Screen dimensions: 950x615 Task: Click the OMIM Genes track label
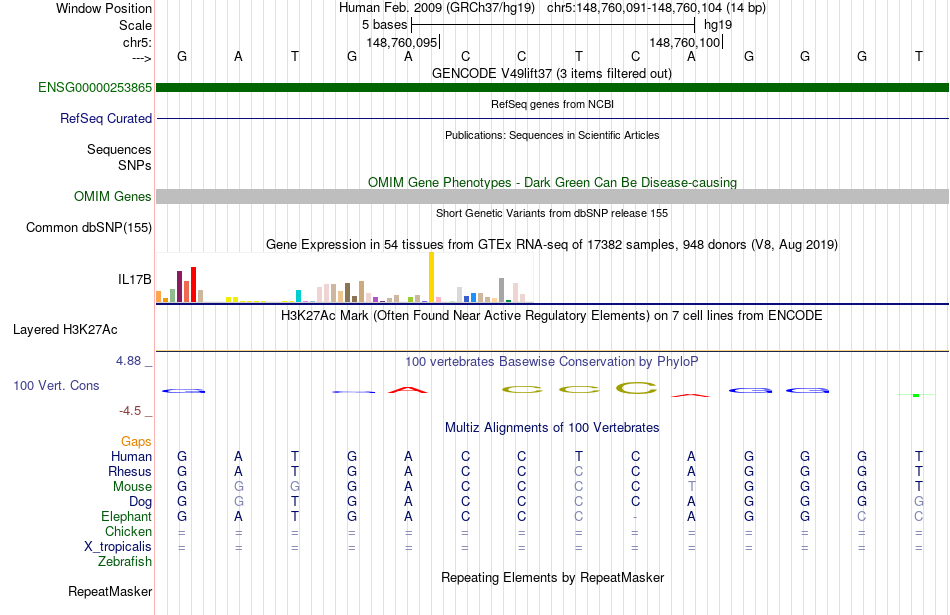click(x=112, y=196)
